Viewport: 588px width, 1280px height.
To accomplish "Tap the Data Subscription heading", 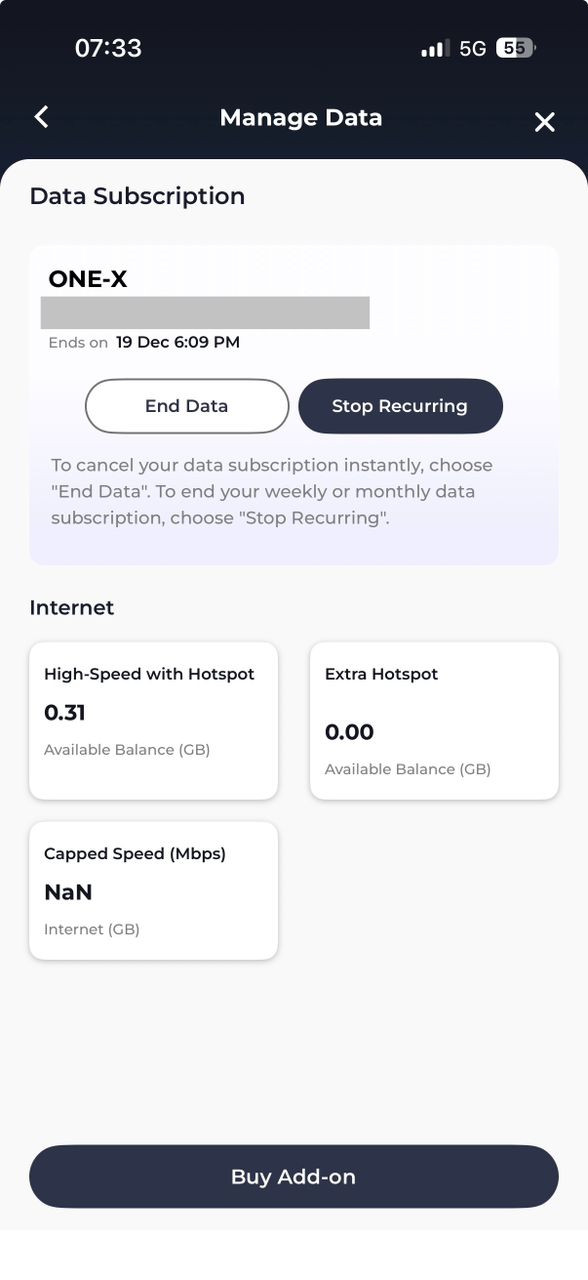I will point(137,196).
